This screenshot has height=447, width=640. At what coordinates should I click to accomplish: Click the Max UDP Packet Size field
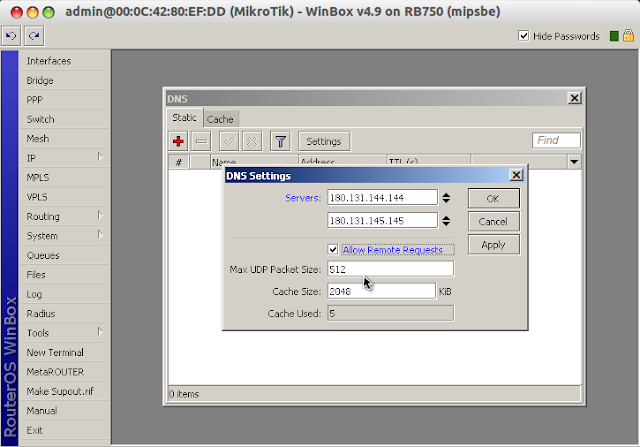click(x=390, y=269)
